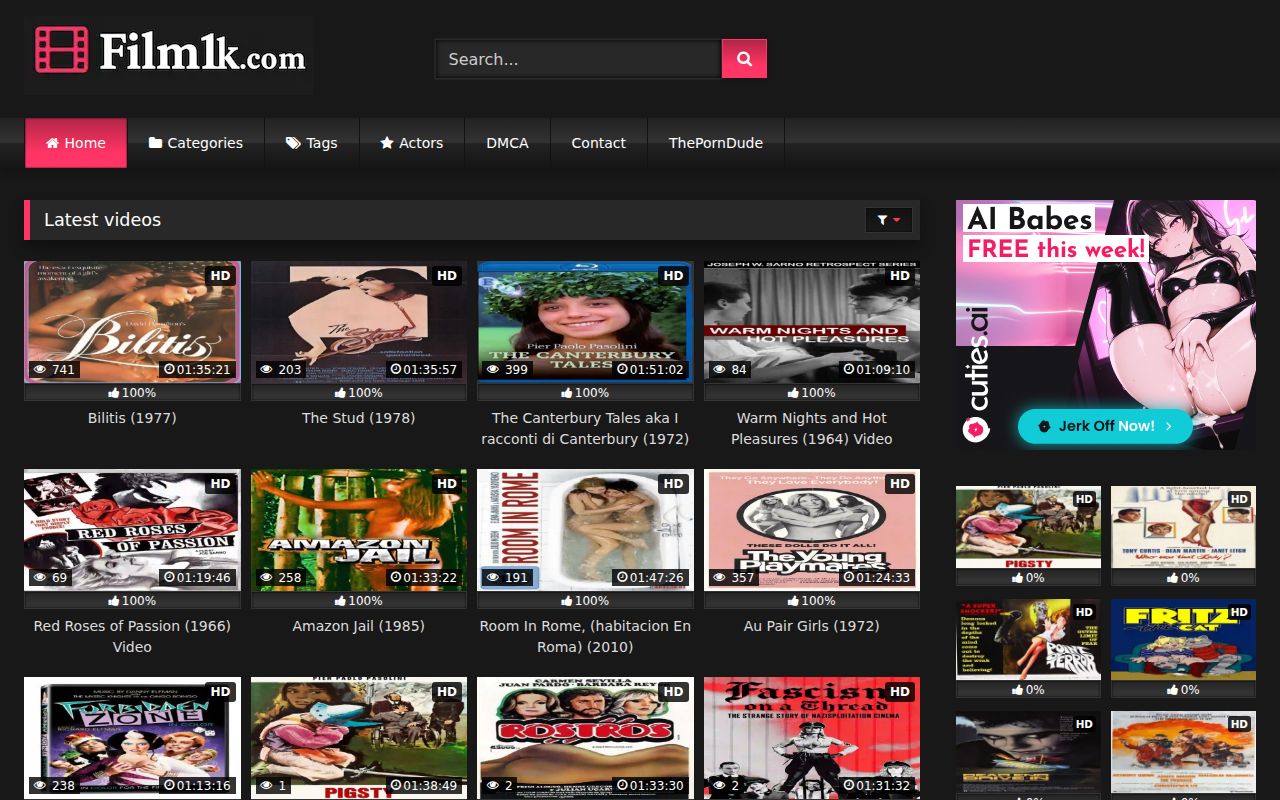Go to the Contact page
Image resolution: width=1280 pixels, height=800 pixels.
tap(598, 143)
